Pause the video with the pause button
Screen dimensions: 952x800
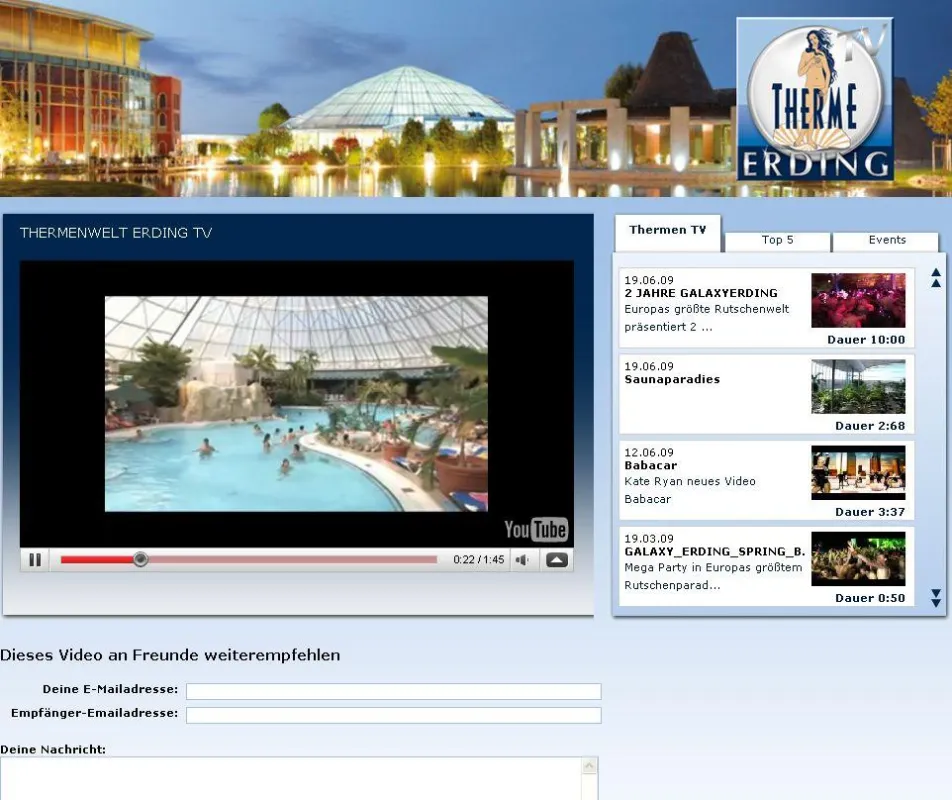pyautogui.click(x=35, y=560)
